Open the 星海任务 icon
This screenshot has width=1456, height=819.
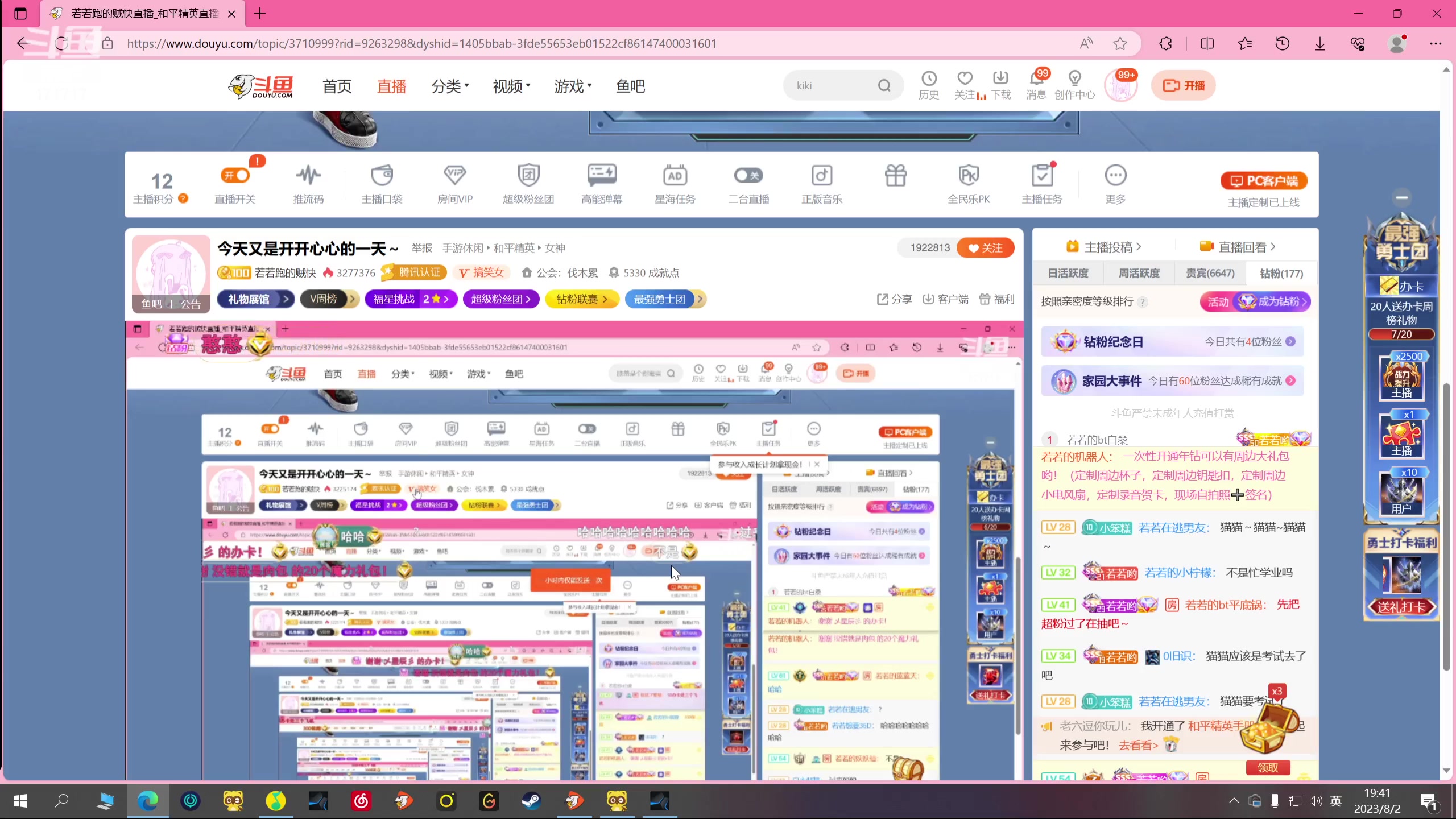pos(675,182)
